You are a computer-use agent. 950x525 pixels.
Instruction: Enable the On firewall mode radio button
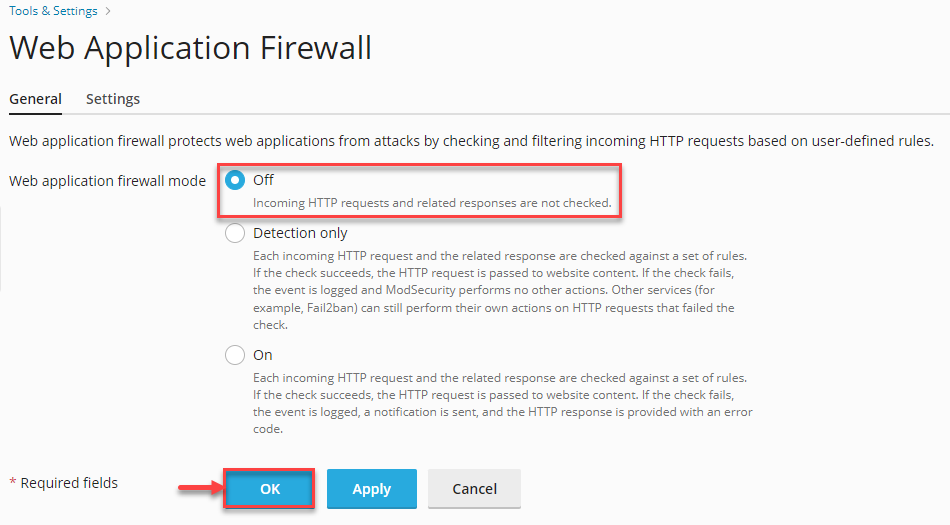[235, 355]
